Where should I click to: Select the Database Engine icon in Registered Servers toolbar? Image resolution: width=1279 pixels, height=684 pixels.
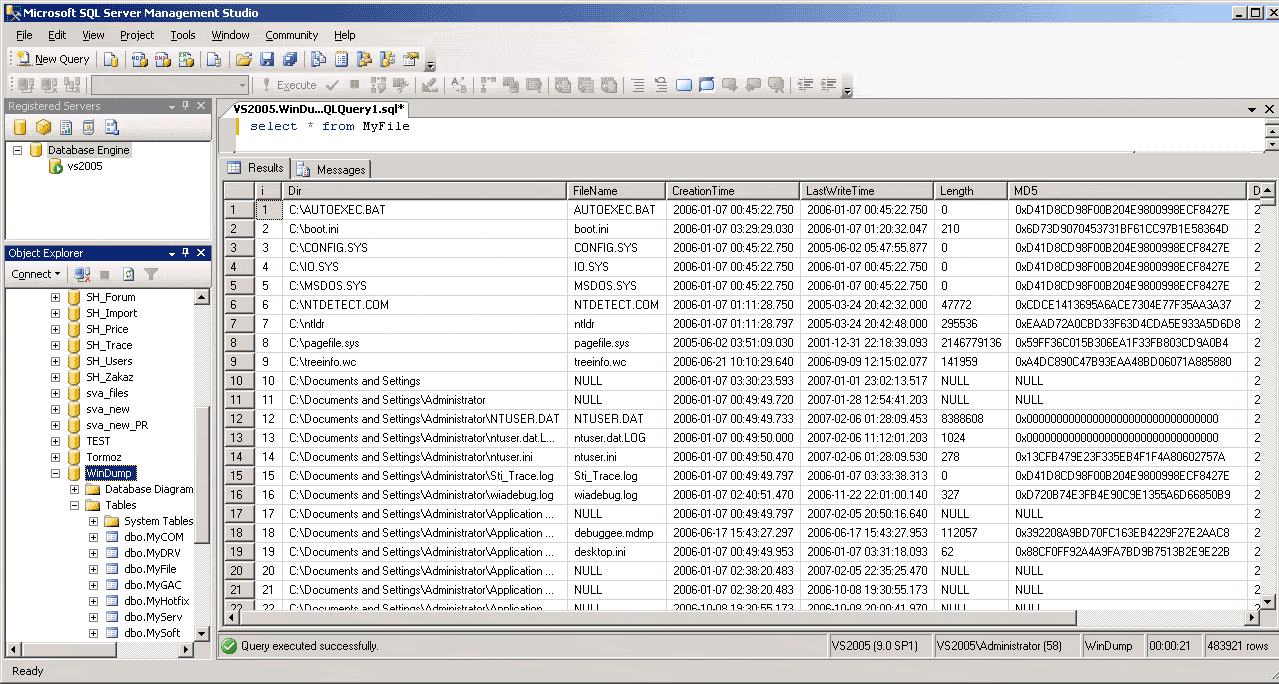coord(20,127)
